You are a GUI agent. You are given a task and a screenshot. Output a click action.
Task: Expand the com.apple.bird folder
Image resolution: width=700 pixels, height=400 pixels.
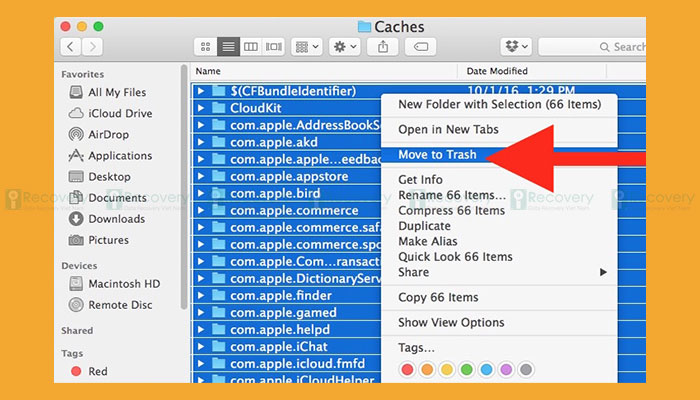[x=201, y=193]
